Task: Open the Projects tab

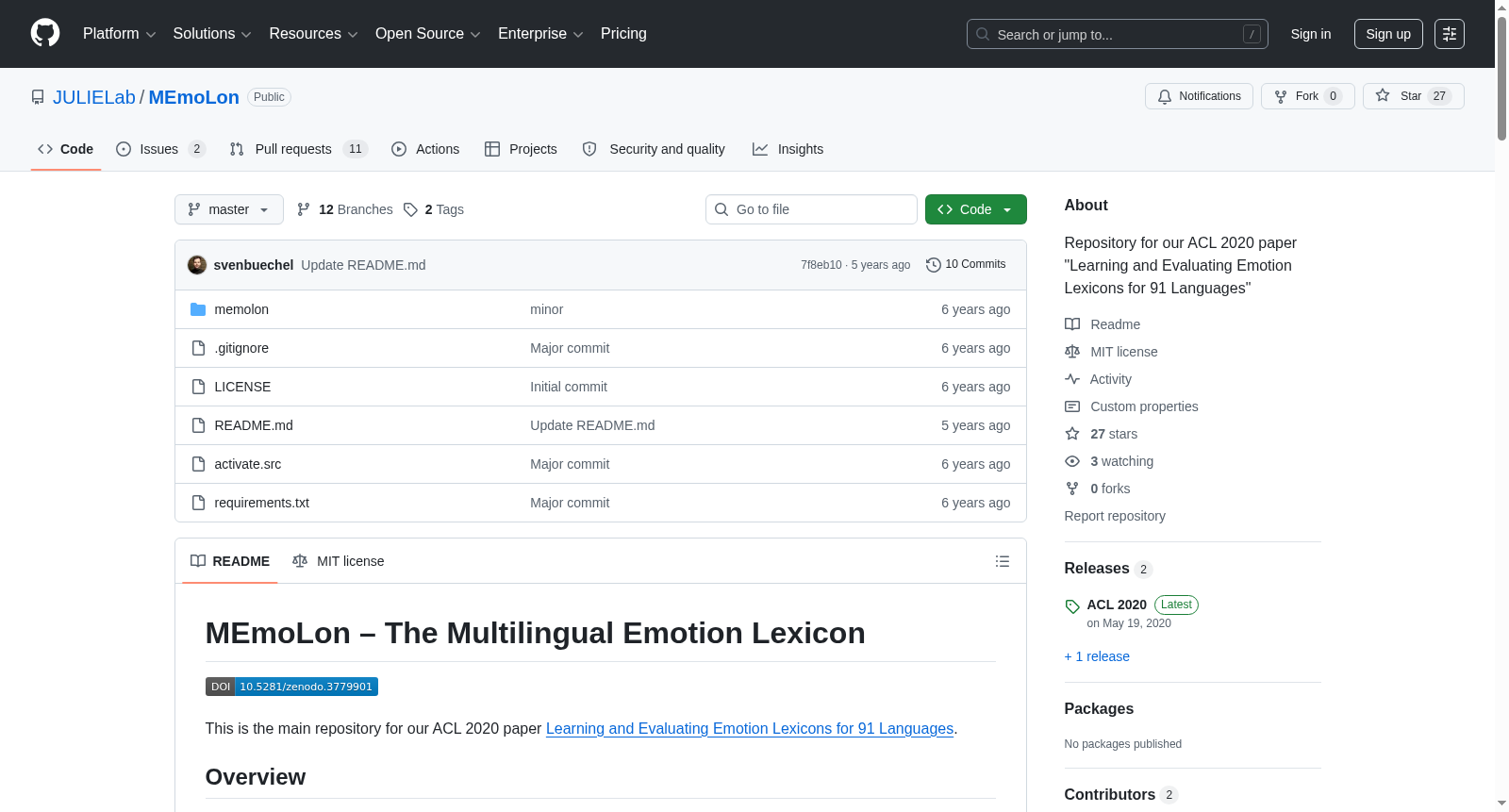Action: point(521,149)
